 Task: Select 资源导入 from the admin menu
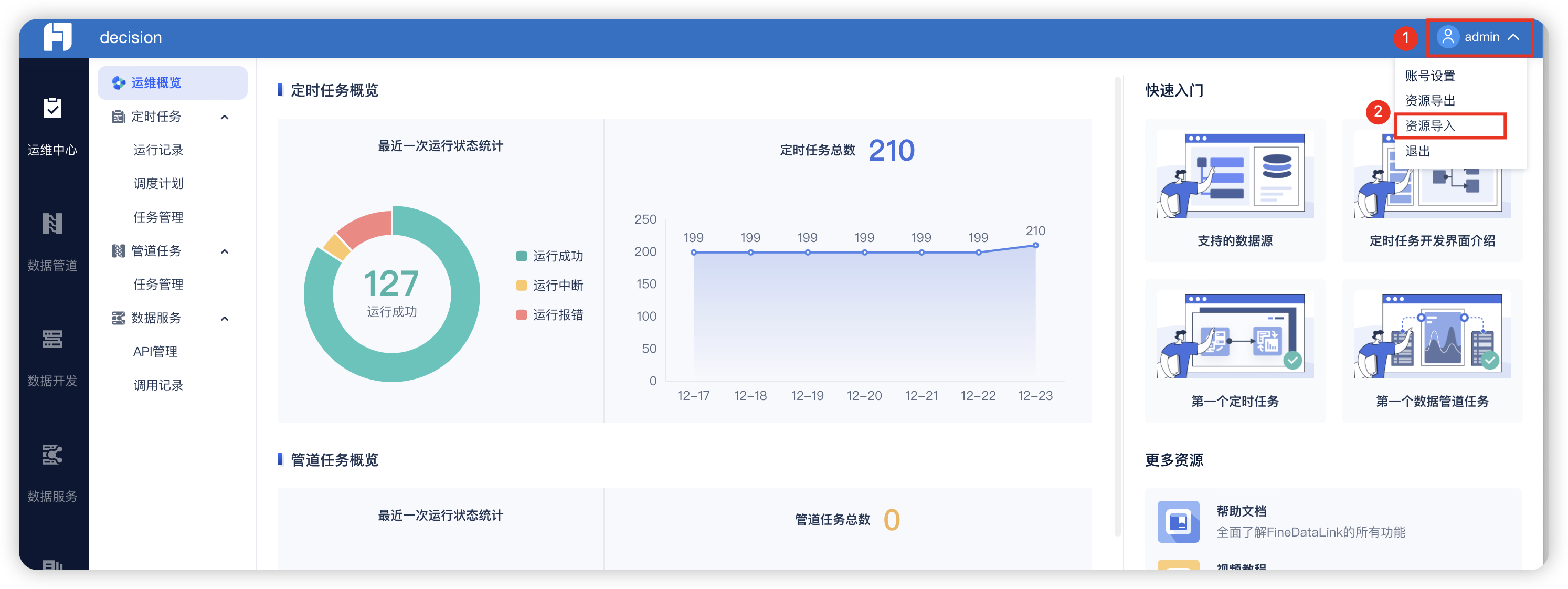(x=1429, y=126)
